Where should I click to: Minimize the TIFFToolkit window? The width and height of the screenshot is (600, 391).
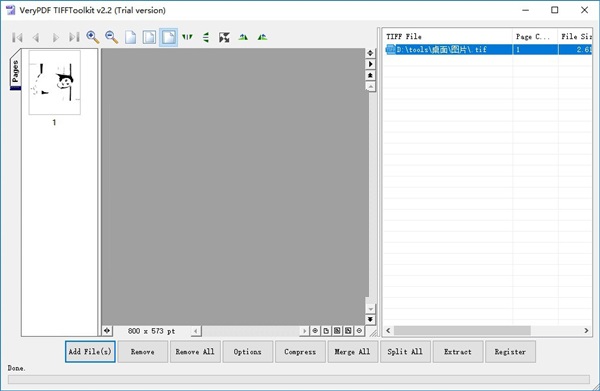tap(525, 10)
